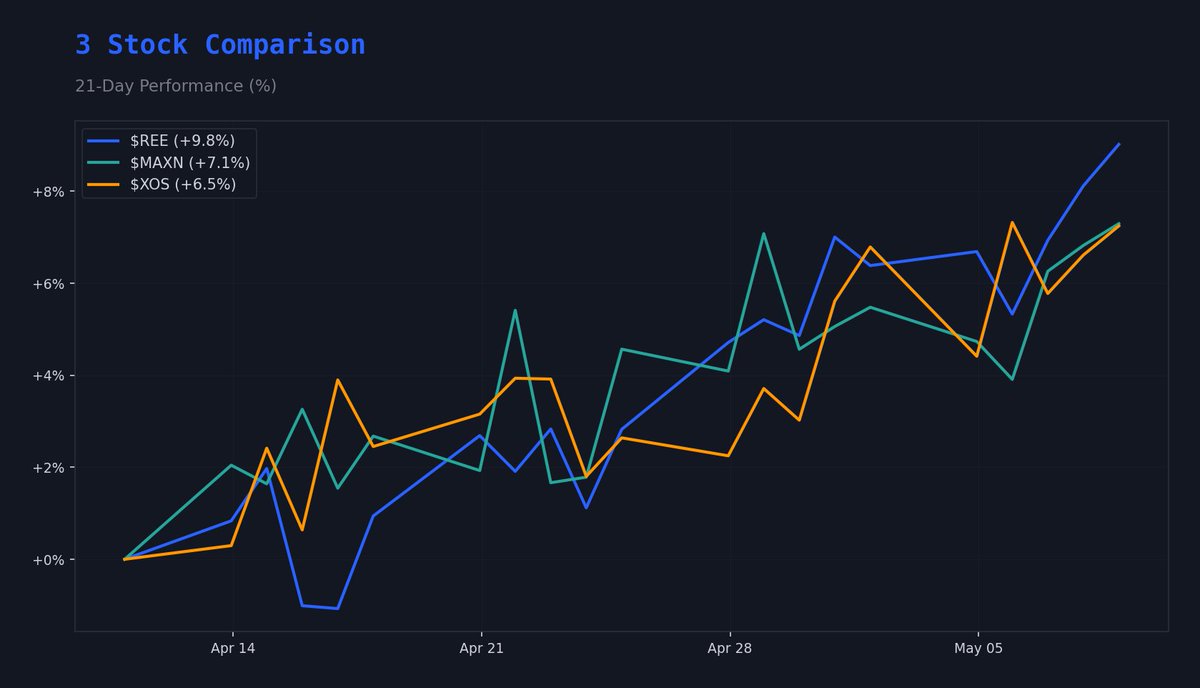Click the +4% y-axis label
This screenshot has height=688, width=1200.
point(48,376)
